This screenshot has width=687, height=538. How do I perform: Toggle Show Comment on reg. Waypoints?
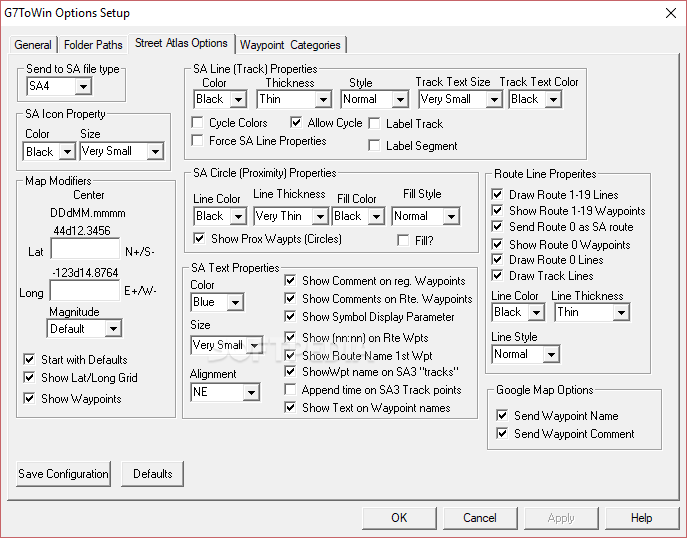(290, 281)
